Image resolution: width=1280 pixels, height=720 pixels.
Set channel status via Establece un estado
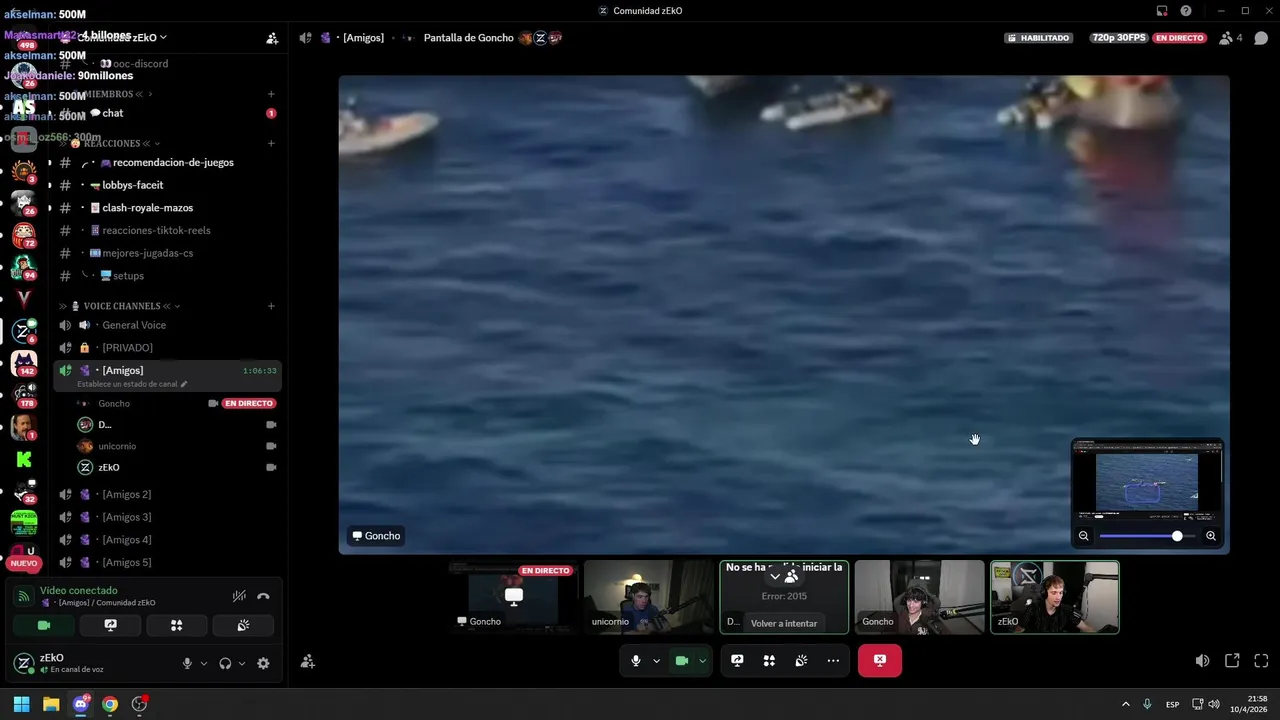[132, 384]
